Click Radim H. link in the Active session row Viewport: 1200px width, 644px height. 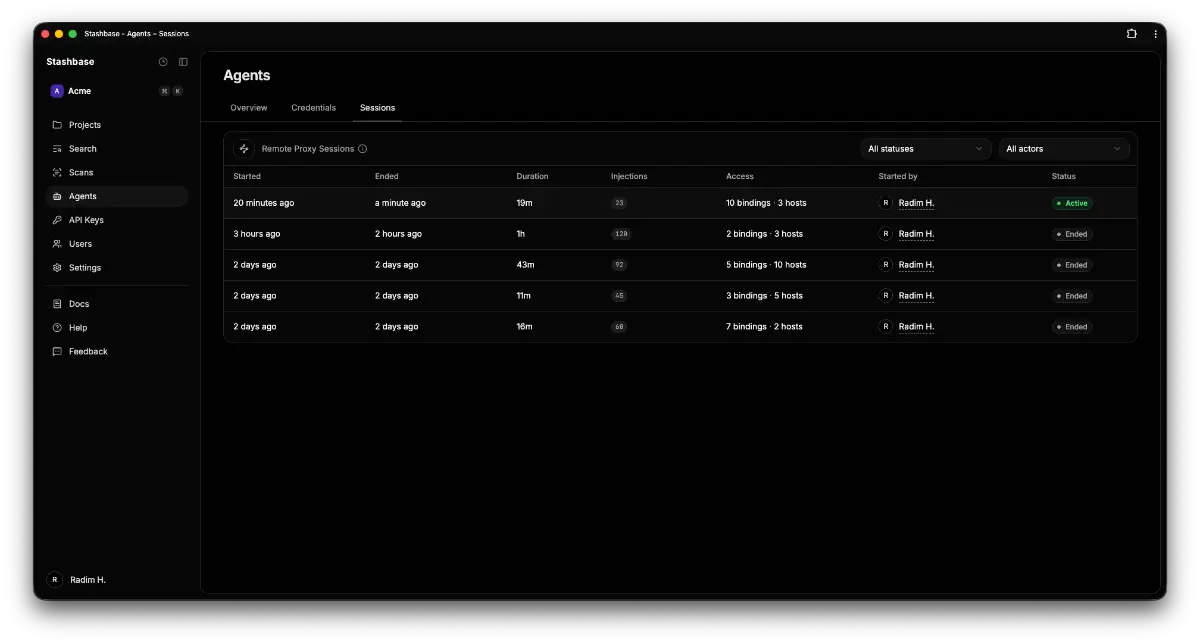click(916, 203)
